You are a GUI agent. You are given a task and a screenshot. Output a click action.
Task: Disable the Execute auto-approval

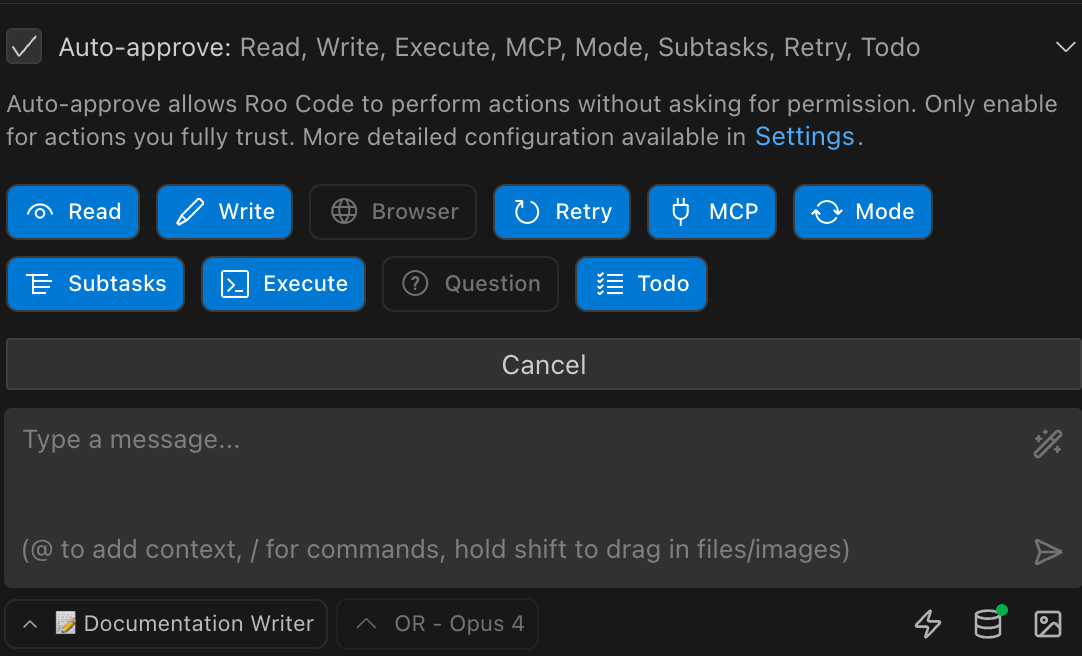[x=283, y=283]
